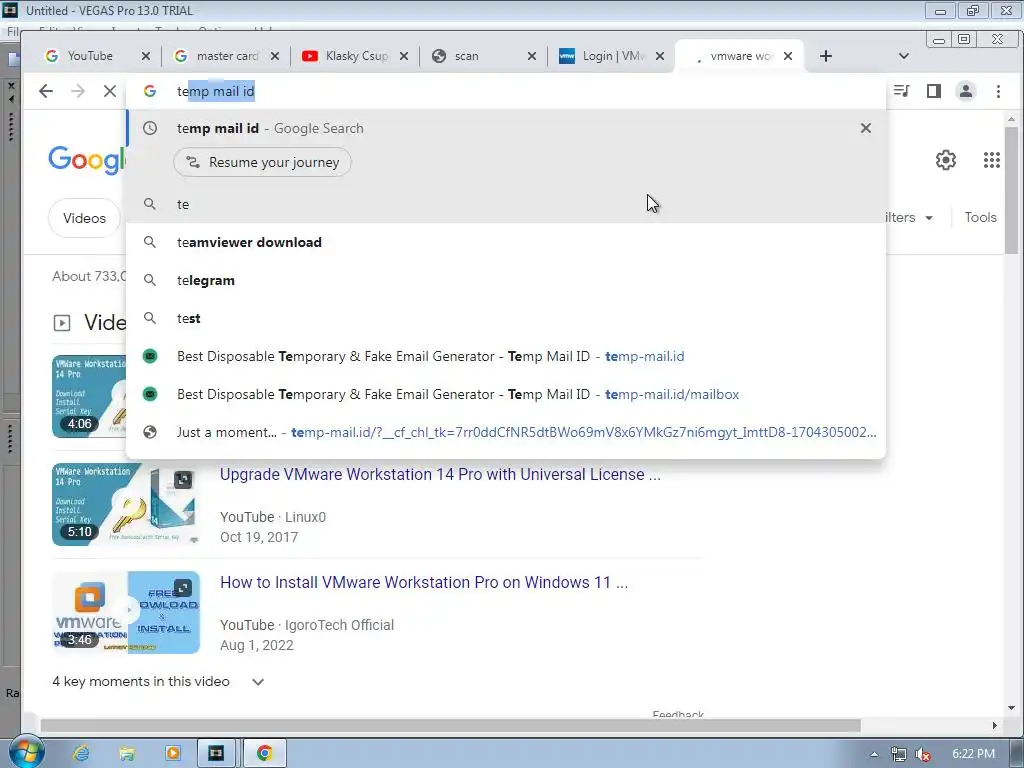Close the scan tab
The height and width of the screenshot is (768, 1024).
[x=532, y=56]
